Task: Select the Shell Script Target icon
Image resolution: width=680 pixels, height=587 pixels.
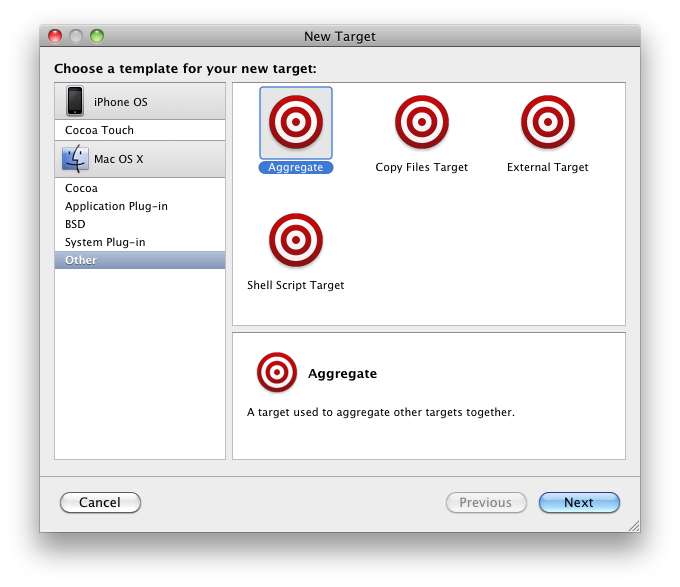Action: [x=295, y=240]
